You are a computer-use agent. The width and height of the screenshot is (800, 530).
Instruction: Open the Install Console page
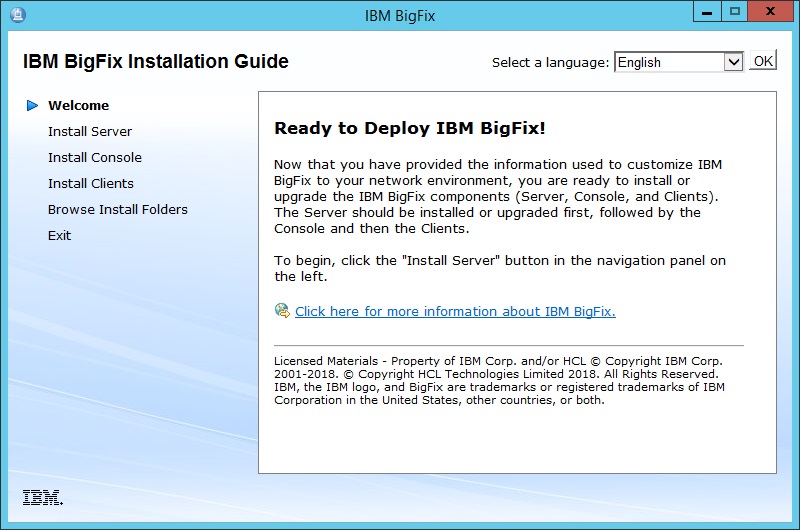(95, 157)
